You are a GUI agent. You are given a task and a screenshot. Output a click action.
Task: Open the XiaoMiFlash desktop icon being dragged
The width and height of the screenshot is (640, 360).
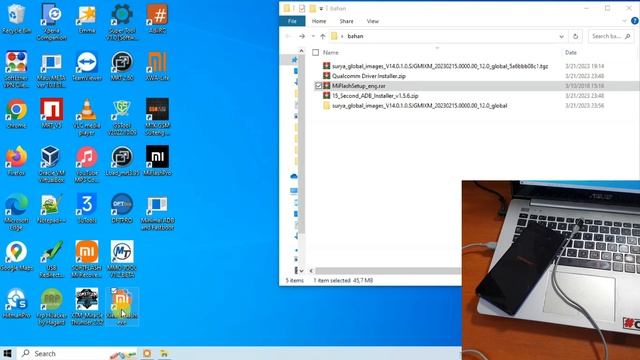pos(122,306)
